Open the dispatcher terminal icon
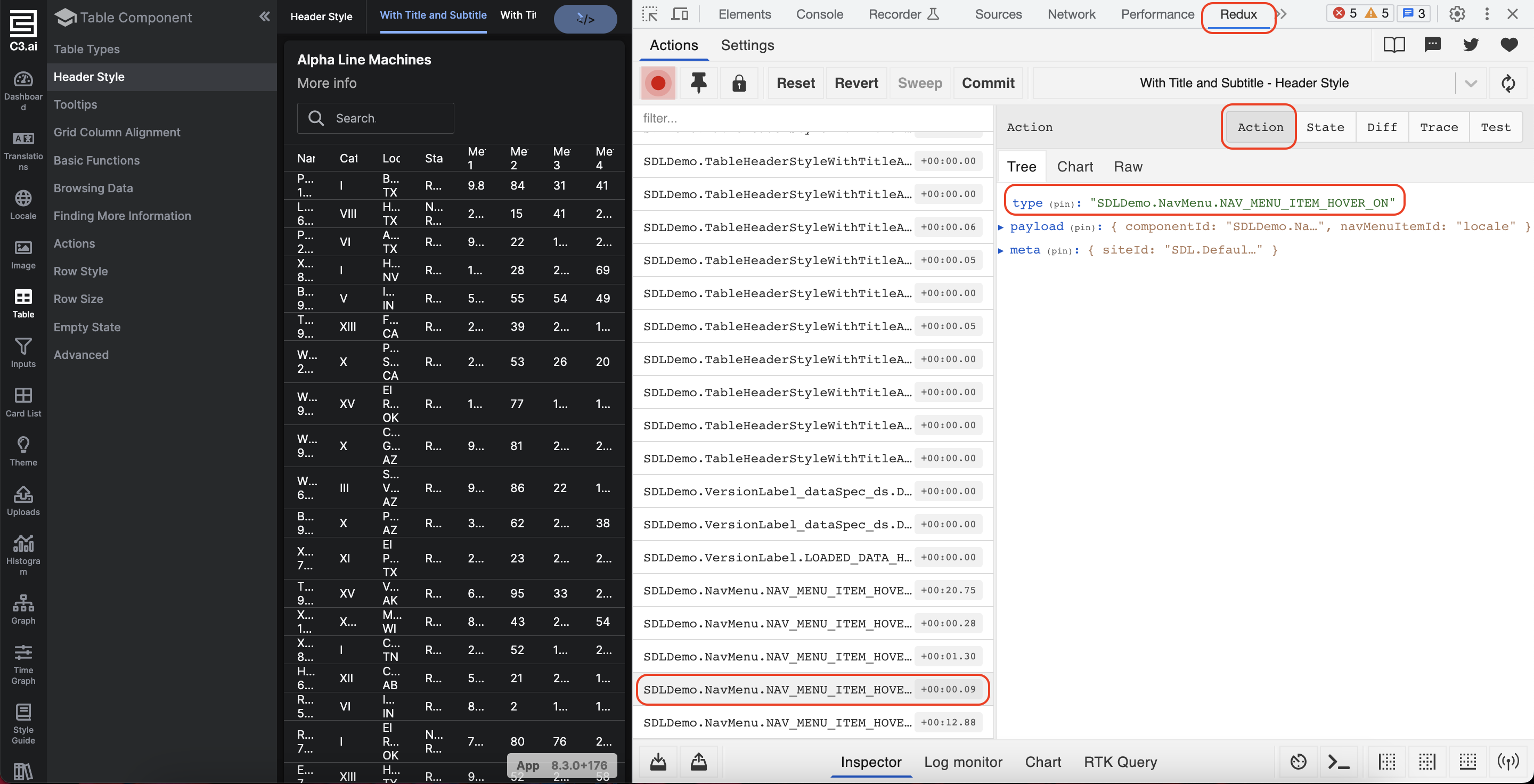 tap(1339, 762)
